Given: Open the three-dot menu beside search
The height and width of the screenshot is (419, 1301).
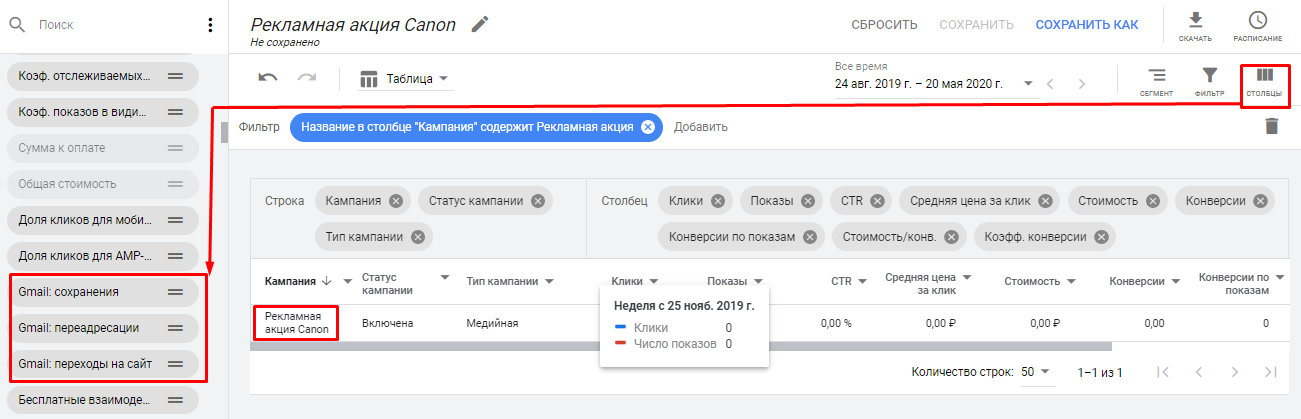Looking at the screenshot, I should pos(210,25).
